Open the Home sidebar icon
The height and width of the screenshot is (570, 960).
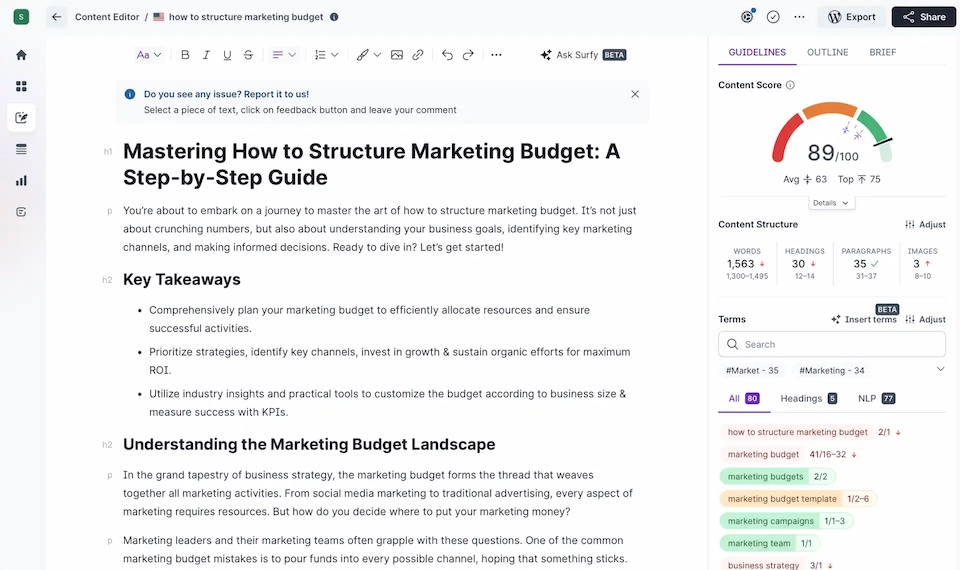coord(21,55)
